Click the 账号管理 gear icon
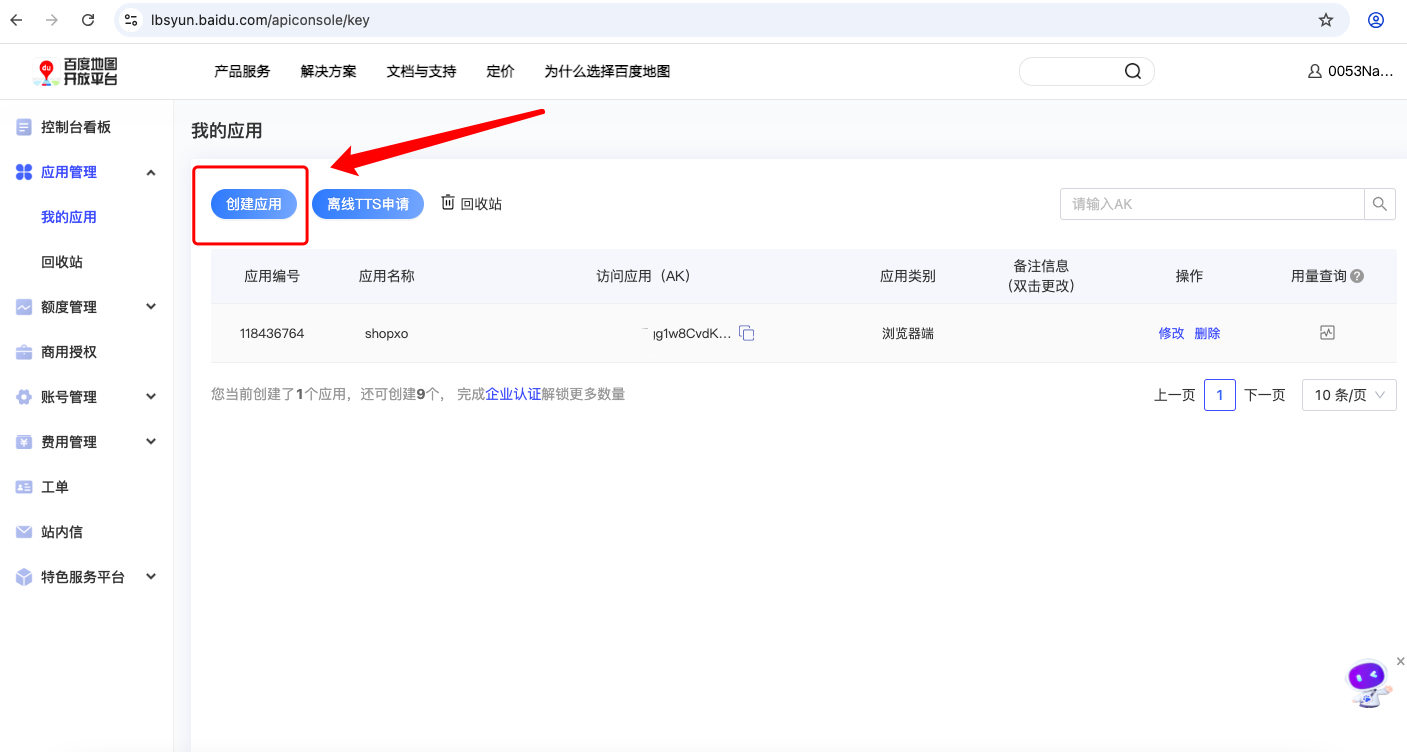Screen dimensions: 1407x752 tap(24, 397)
